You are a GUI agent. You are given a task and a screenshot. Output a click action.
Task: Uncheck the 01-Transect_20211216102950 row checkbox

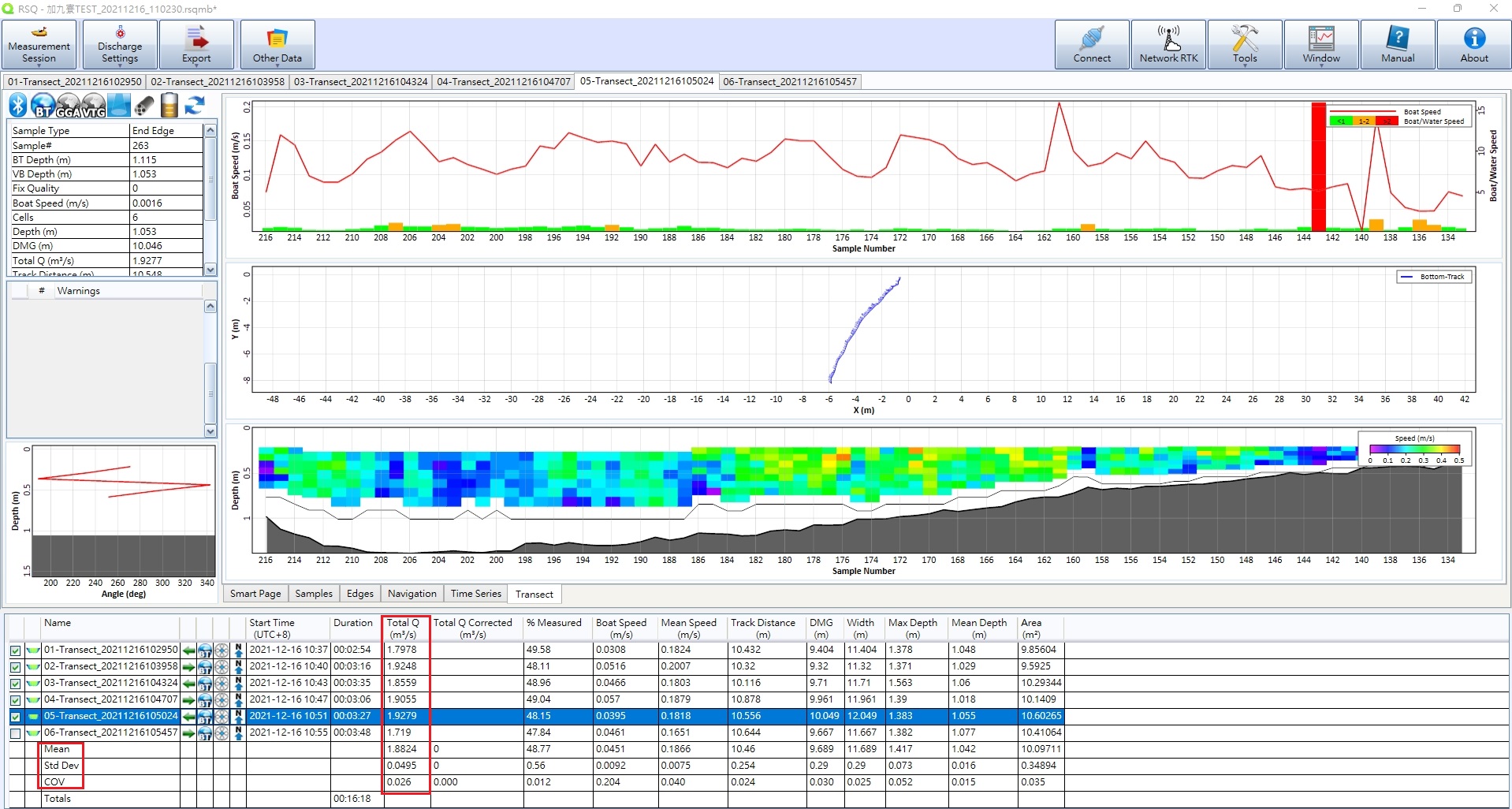tap(15, 651)
